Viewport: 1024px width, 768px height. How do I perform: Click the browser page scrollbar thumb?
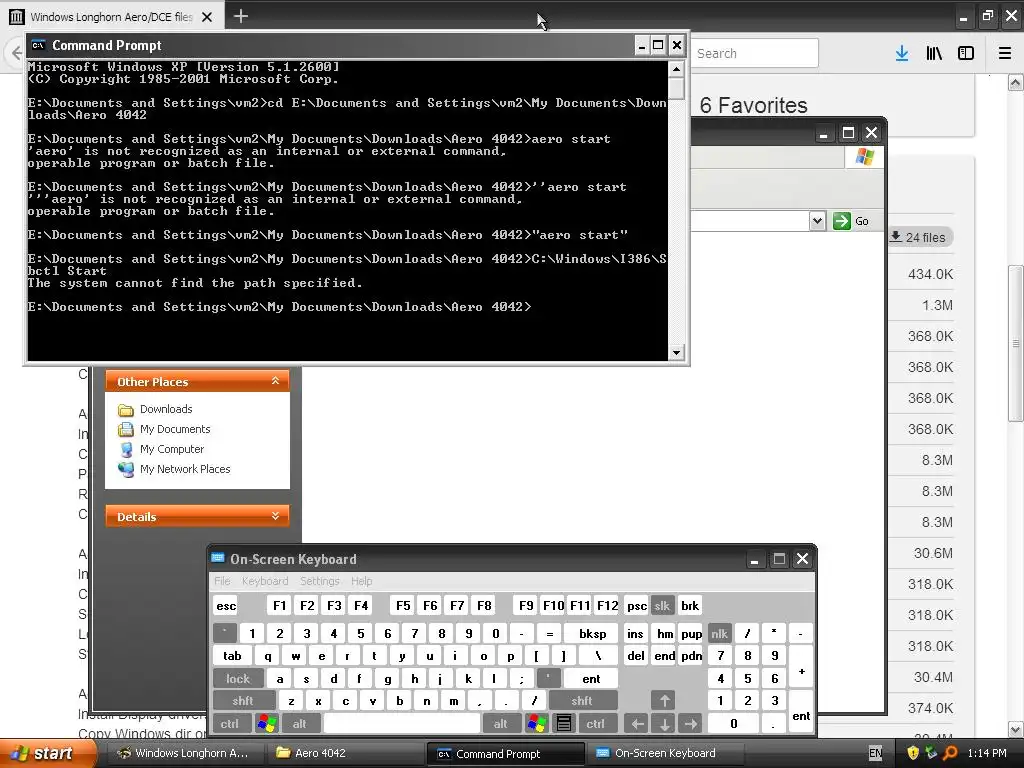[x=1016, y=343]
